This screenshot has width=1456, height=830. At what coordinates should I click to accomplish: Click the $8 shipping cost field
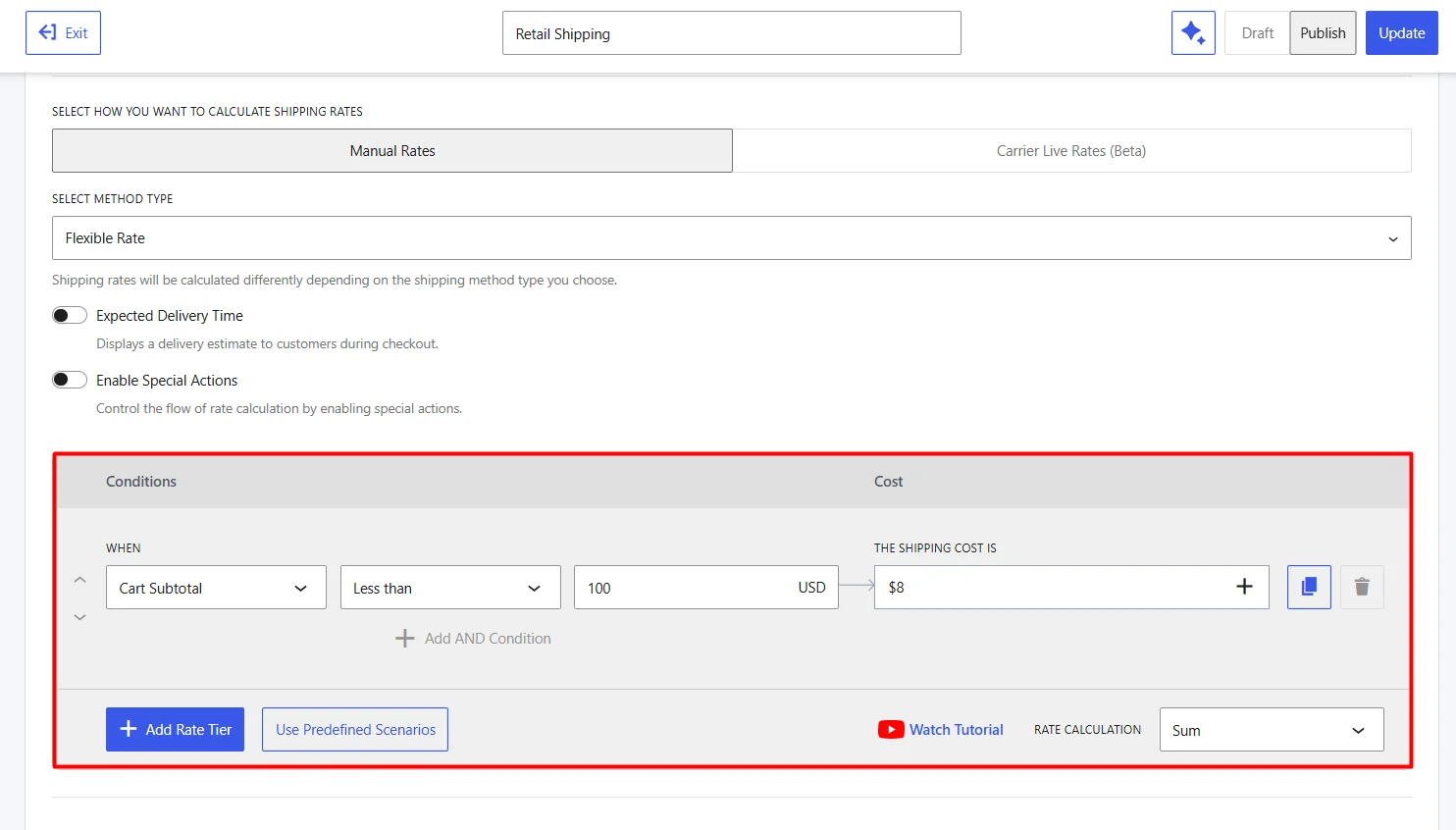(x=1071, y=587)
